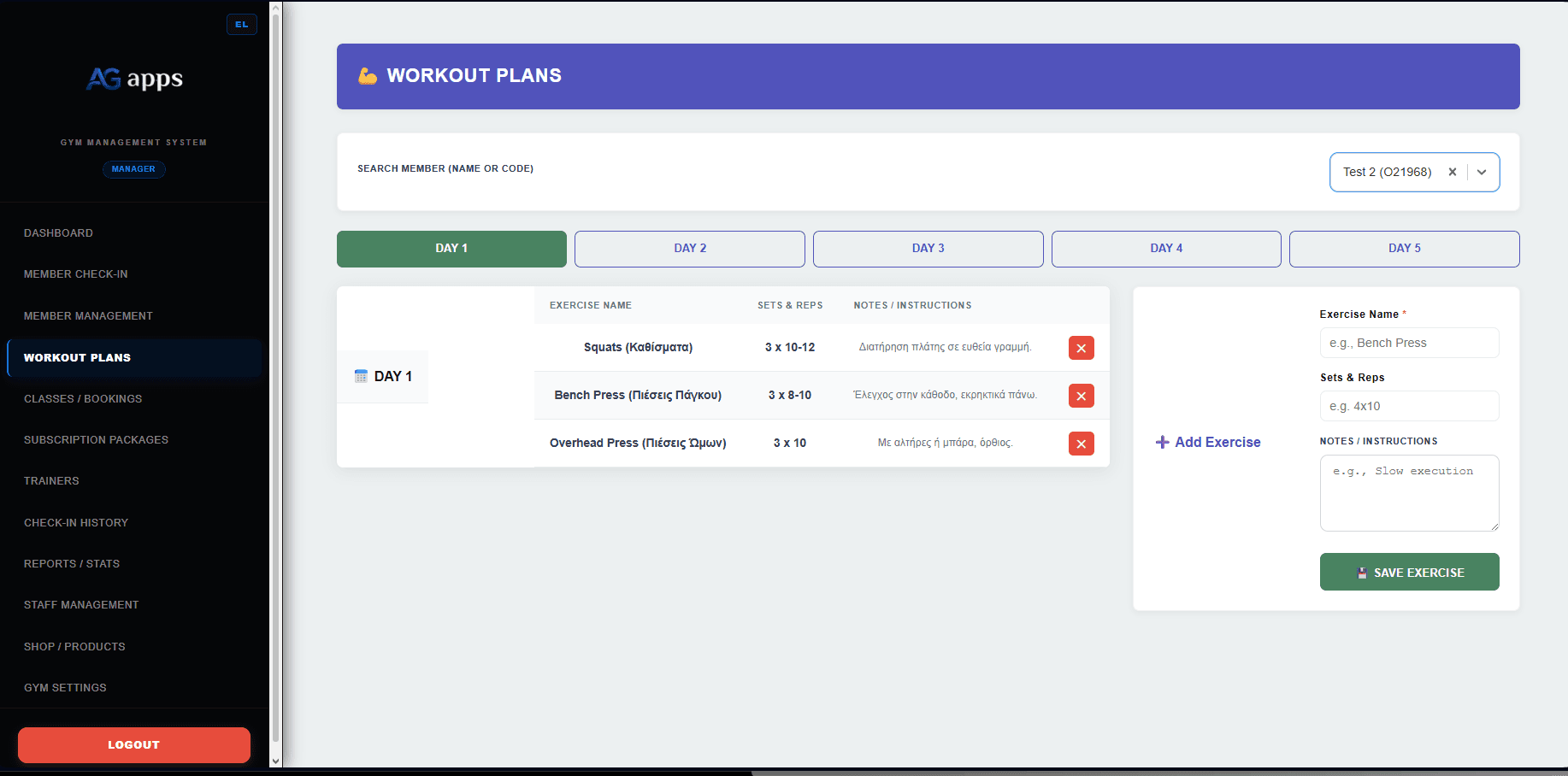Click the plus icon for Add Exercise
The height and width of the screenshot is (776, 1568).
[x=1162, y=442]
